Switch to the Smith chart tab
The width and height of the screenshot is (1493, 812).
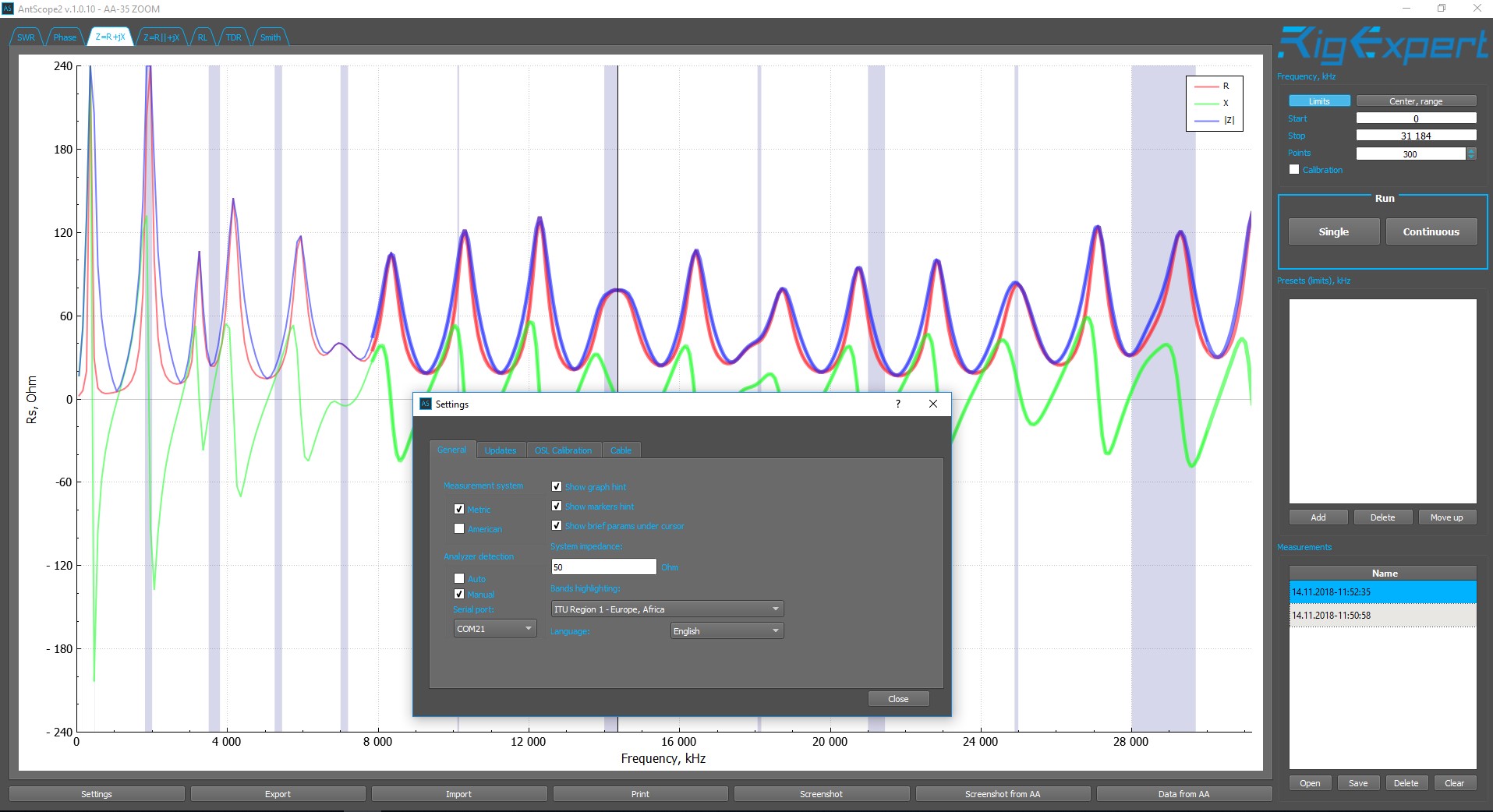click(x=271, y=37)
